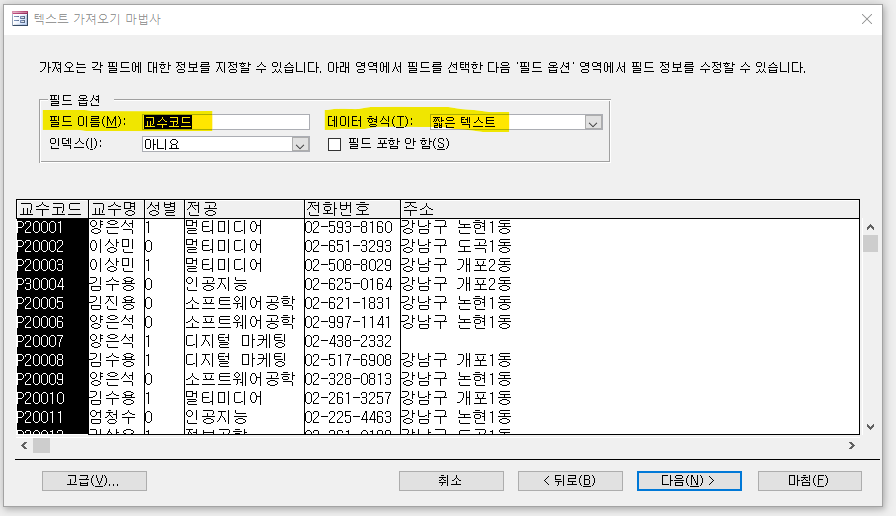
Task: Click phone number 02-621-1831
Action: point(349,303)
